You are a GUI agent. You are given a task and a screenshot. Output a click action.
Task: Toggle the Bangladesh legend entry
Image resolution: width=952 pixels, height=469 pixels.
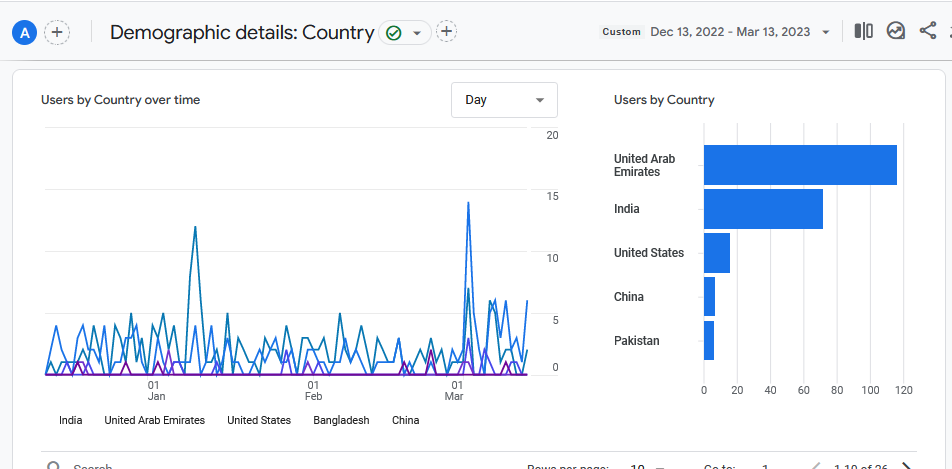click(341, 420)
